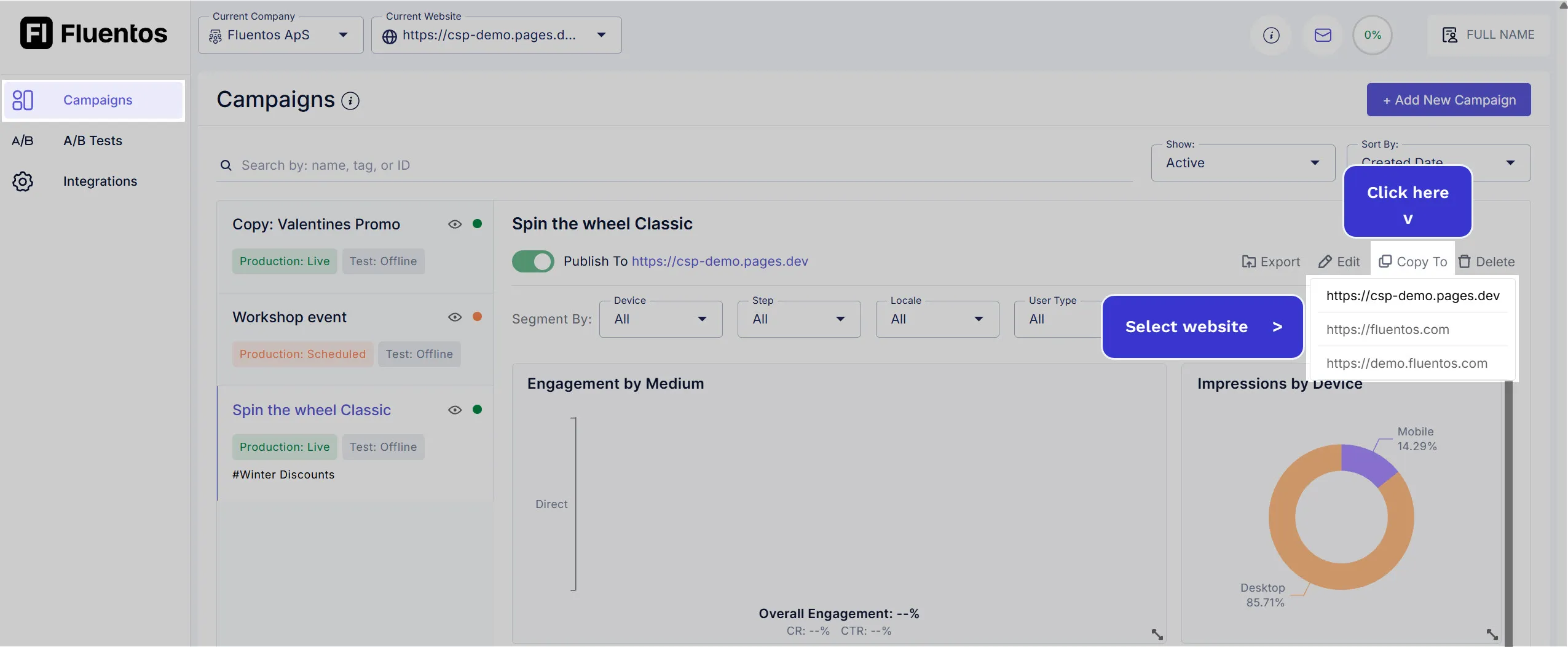1568x647 pixels.
Task: Open Integrations gear icon in sidebar
Action: pos(23,181)
